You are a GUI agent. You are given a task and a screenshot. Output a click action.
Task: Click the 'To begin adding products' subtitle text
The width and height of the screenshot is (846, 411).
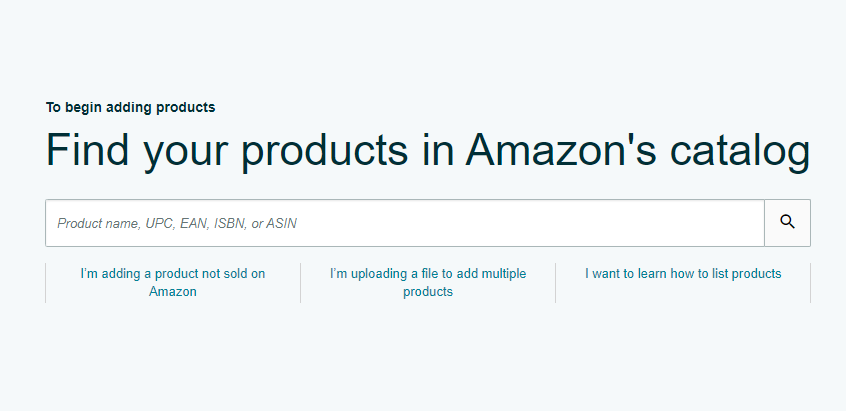pyautogui.click(x=130, y=107)
